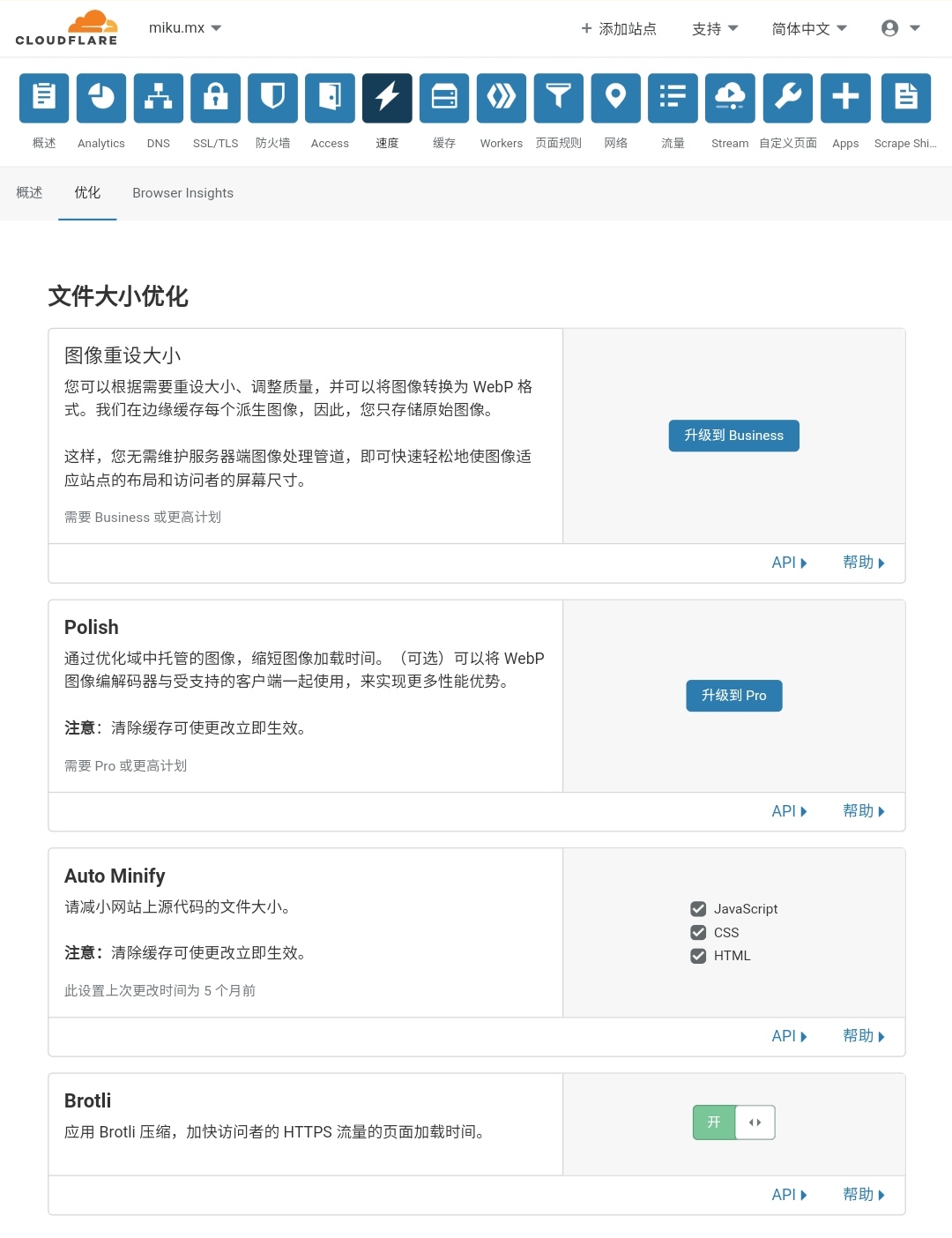Click the 升级到 Business button
Viewport: 952px width, 1238px height.
pyautogui.click(x=734, y=436)
